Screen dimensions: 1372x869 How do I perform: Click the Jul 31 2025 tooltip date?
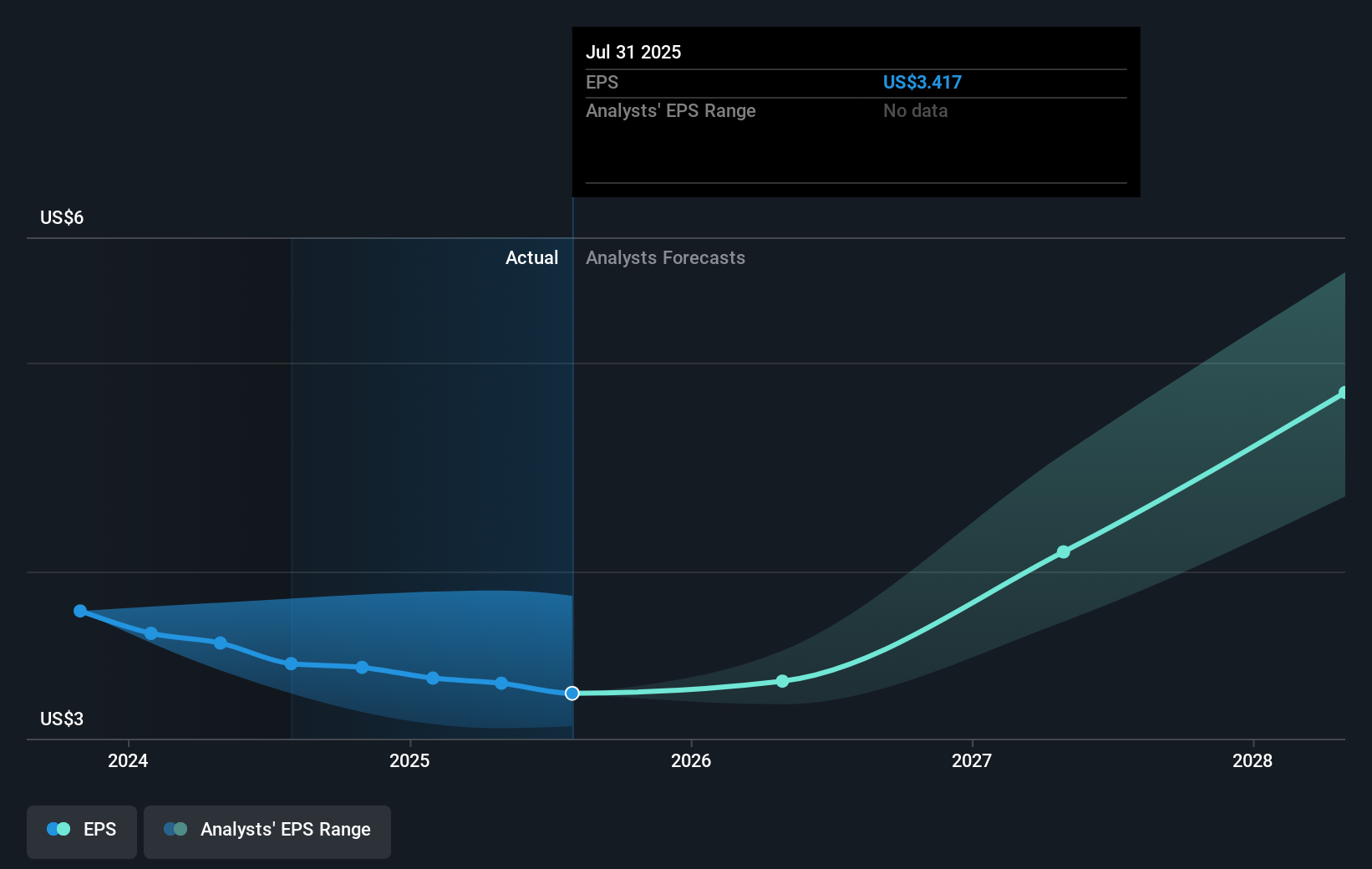(x=633, y=52)
